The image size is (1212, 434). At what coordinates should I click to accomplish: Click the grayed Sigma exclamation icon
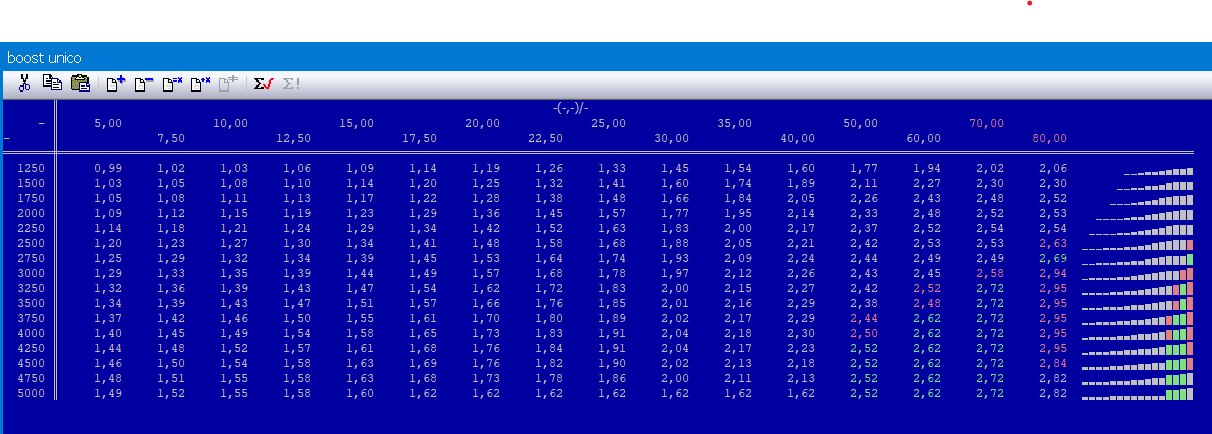coord(291,84)
